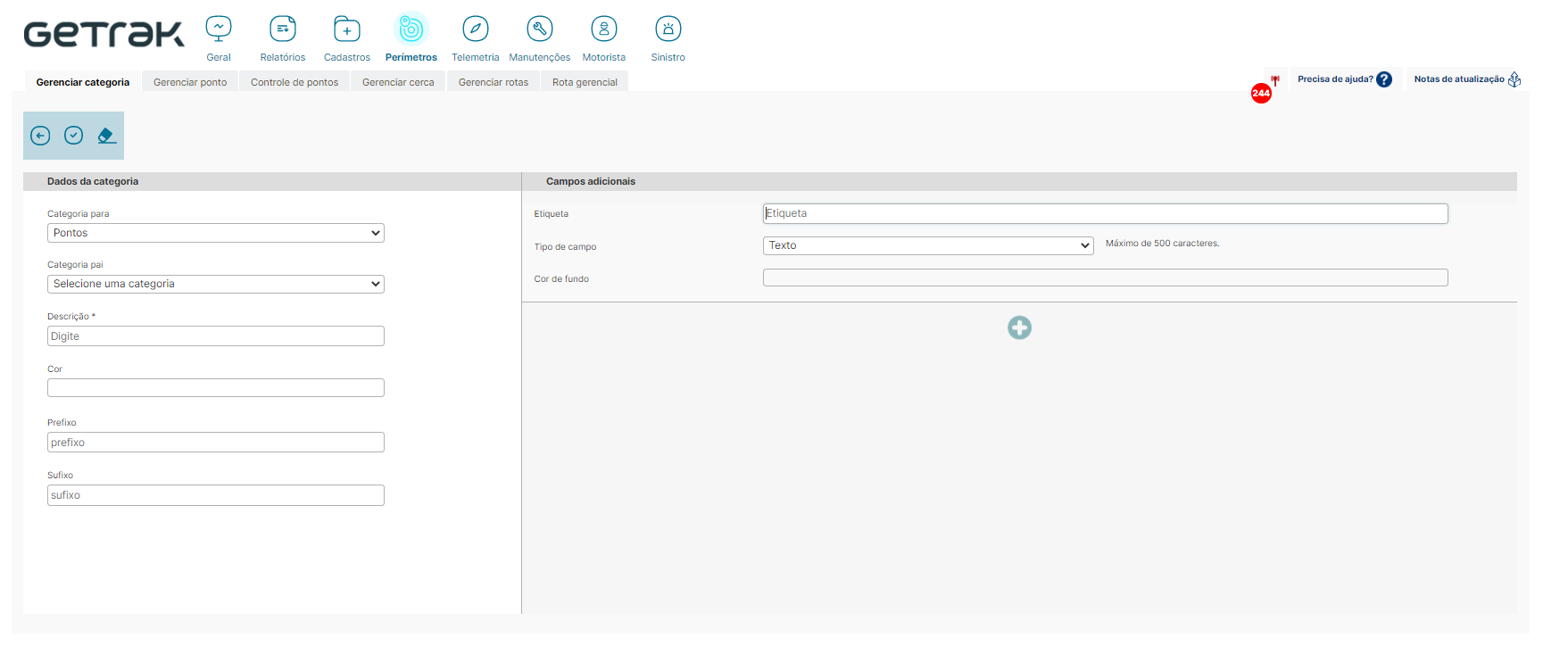This screenshot has width=1568, height=671.
Task: Open the Manutenções wrench icon
Action: 540,29
